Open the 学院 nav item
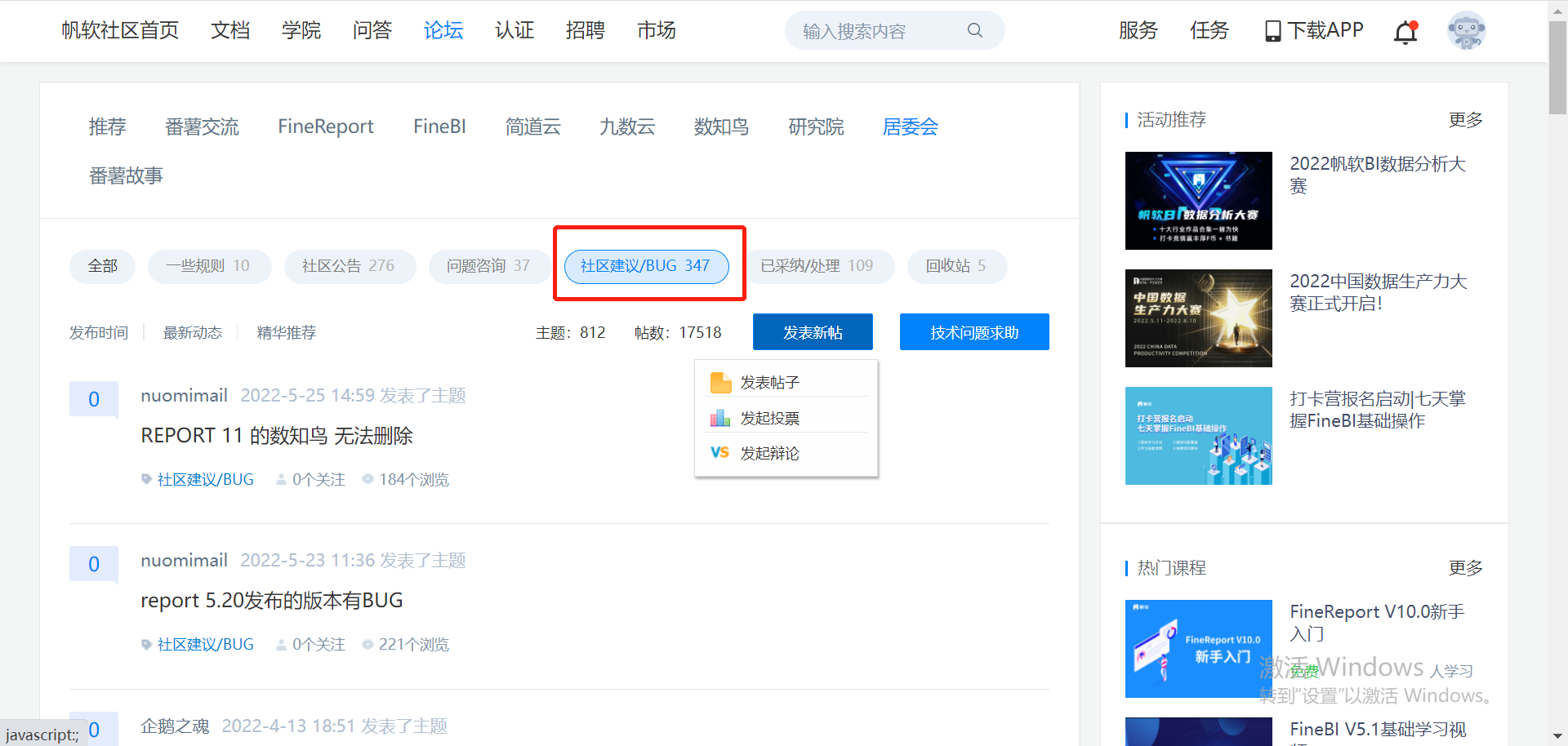The height and width of the screenshot is (746, 1568). [x=301, y=31]
